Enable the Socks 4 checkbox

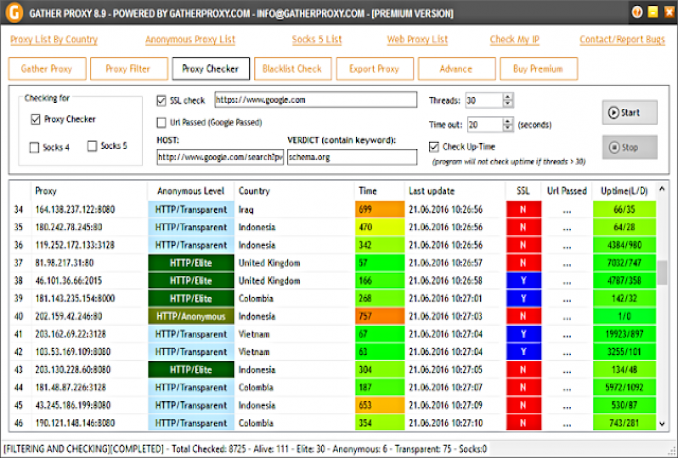[x=35, y=147]
